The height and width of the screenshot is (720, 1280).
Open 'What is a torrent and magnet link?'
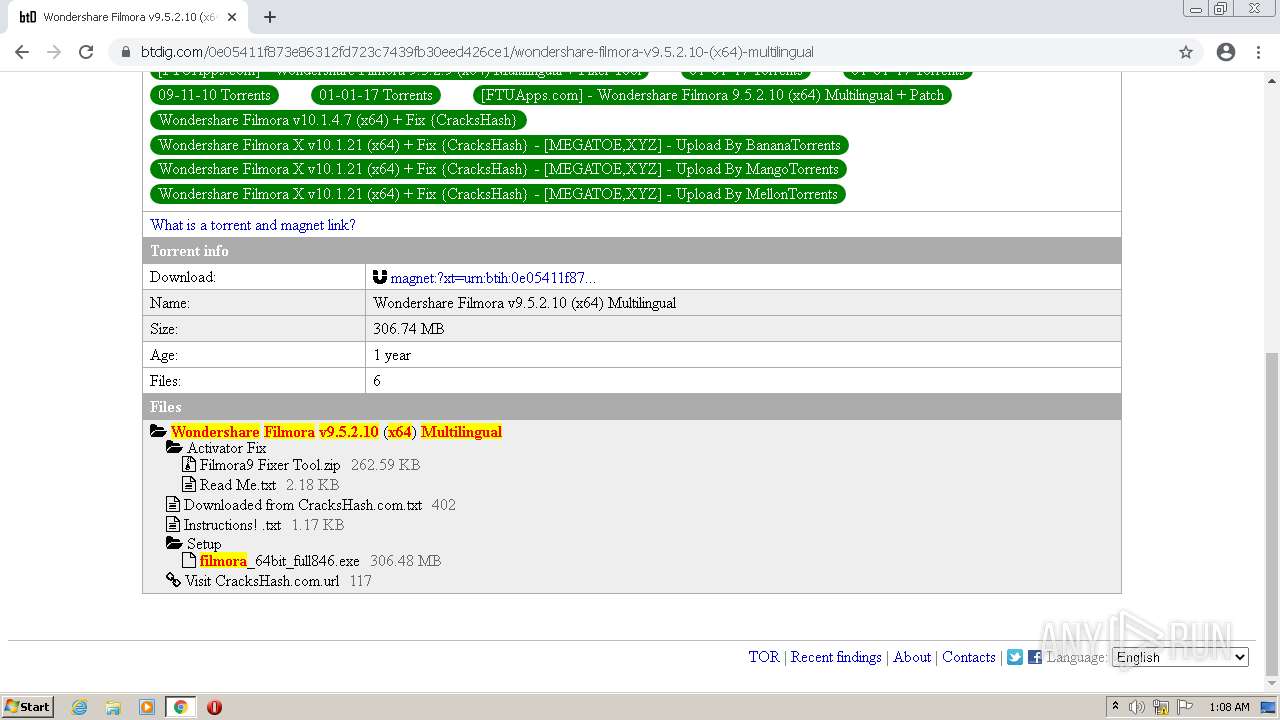click(253, 225)
